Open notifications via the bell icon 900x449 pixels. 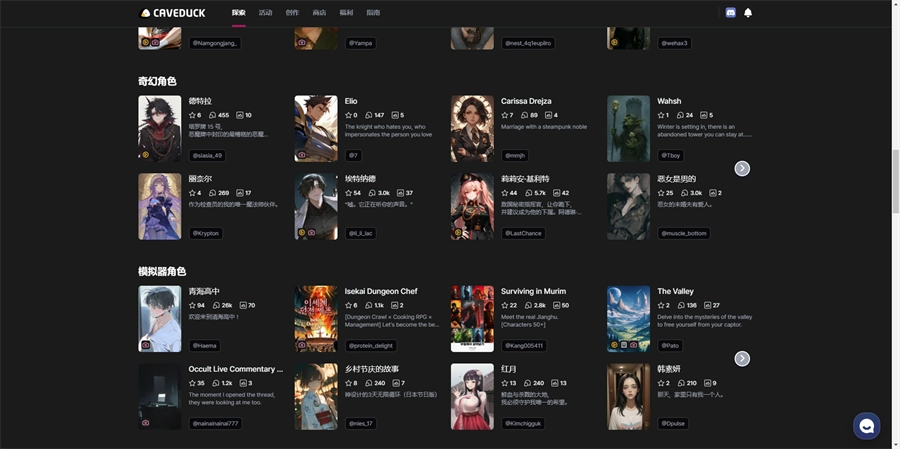(748, 13)
